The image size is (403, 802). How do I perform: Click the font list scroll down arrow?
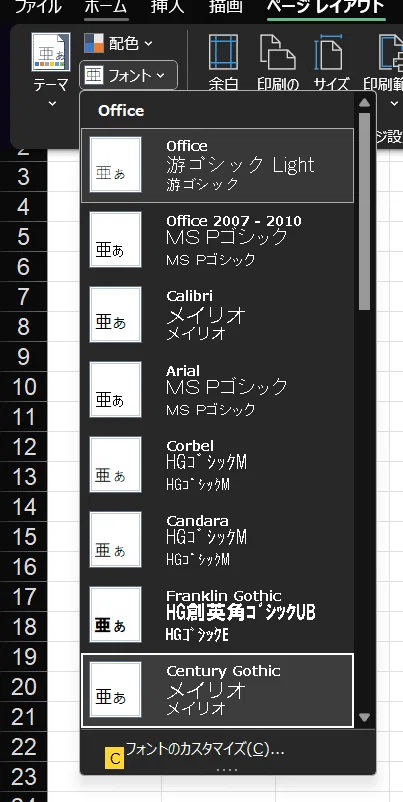364,717
